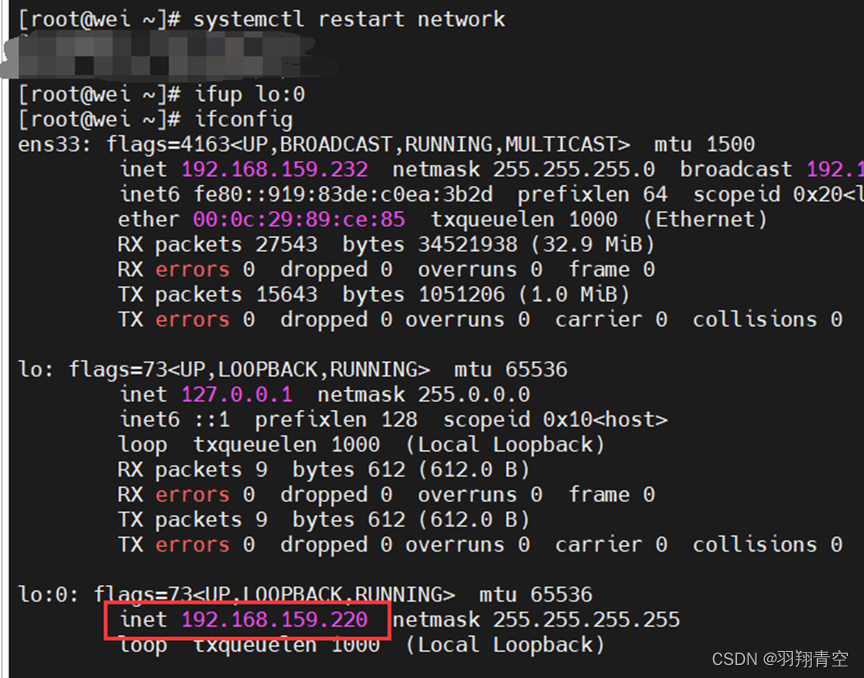
Task: Click the first '(Local Loopback)' label under lo
Action: tap(505, 445)
